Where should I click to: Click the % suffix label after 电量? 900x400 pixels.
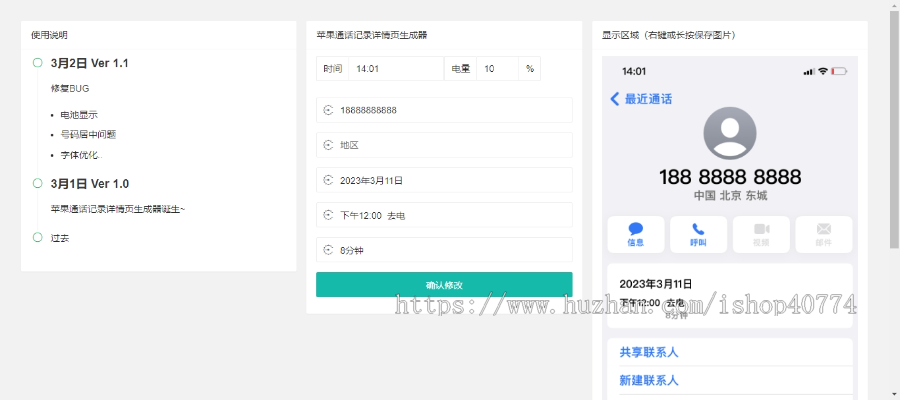point(530,69)
